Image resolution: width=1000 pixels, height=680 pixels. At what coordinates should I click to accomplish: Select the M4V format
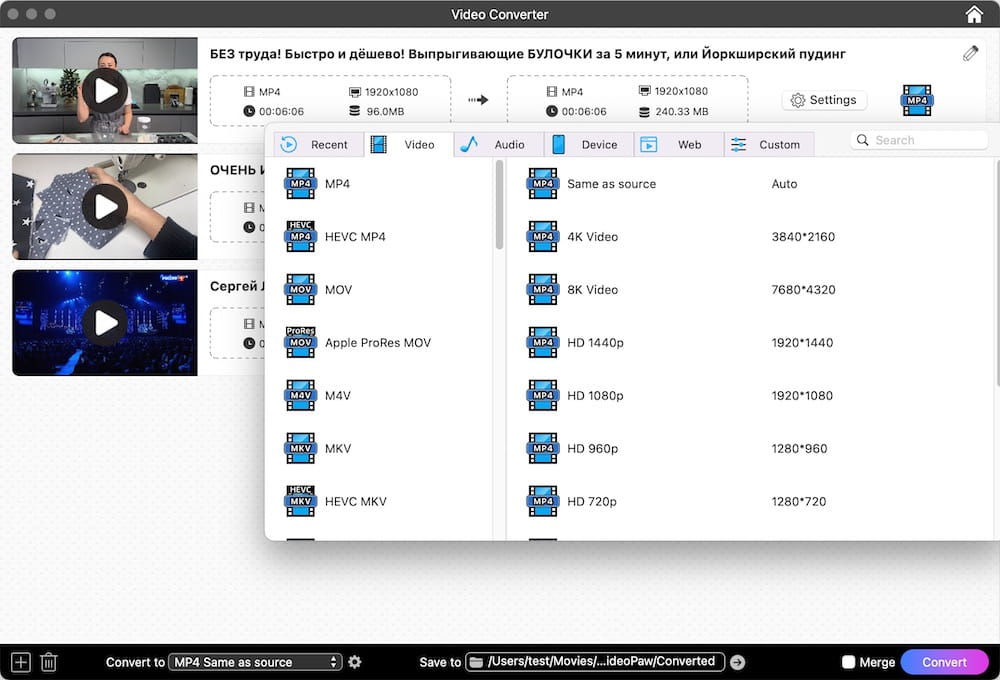[338, 395]
